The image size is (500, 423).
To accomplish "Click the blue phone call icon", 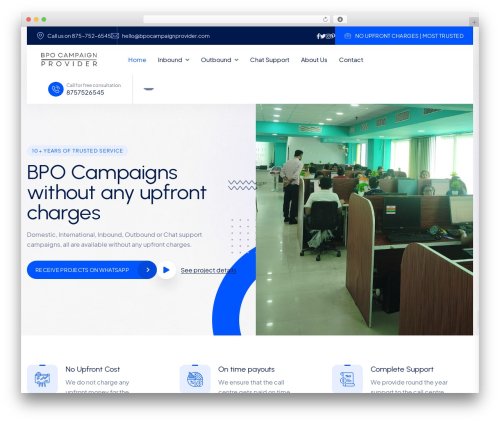I will point(56,89).
